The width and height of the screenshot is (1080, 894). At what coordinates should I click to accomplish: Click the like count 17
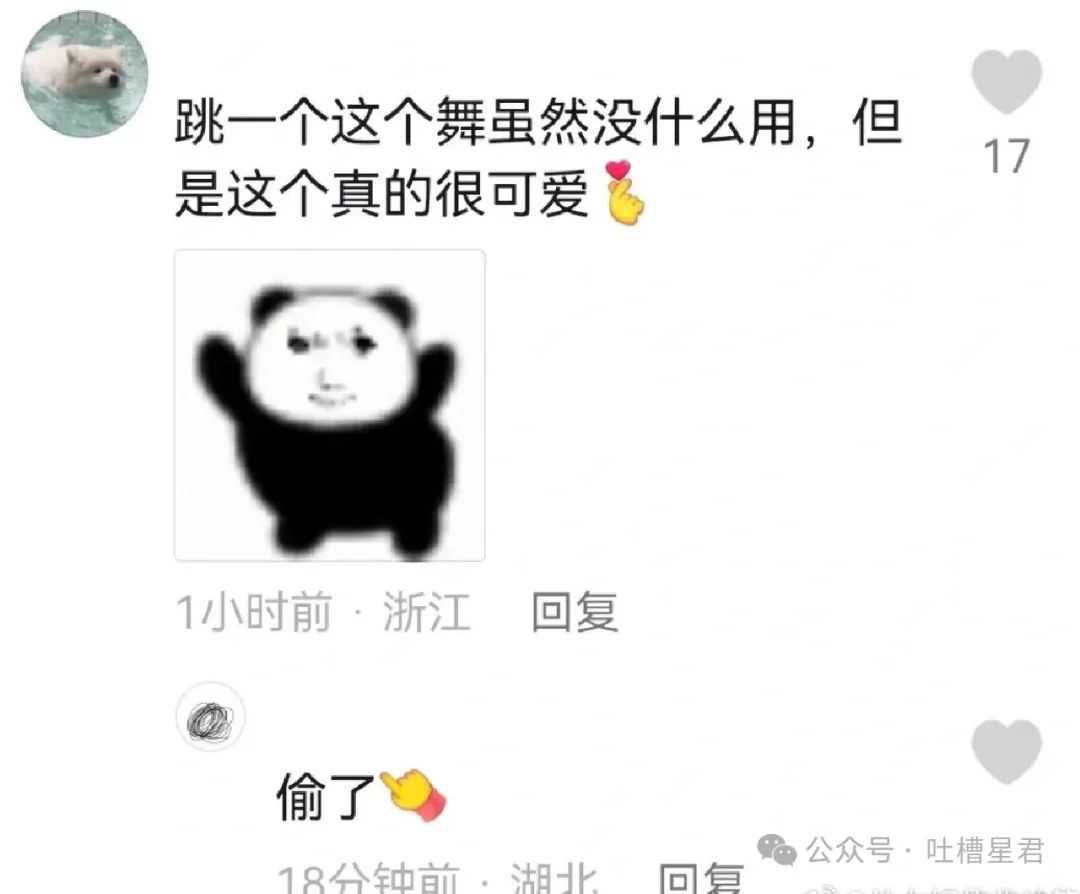coord(1006,156)
